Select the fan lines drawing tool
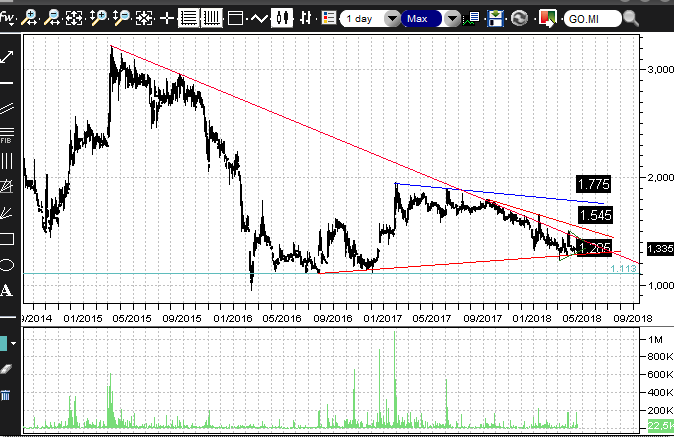674x437 pixels. point(7,213)
